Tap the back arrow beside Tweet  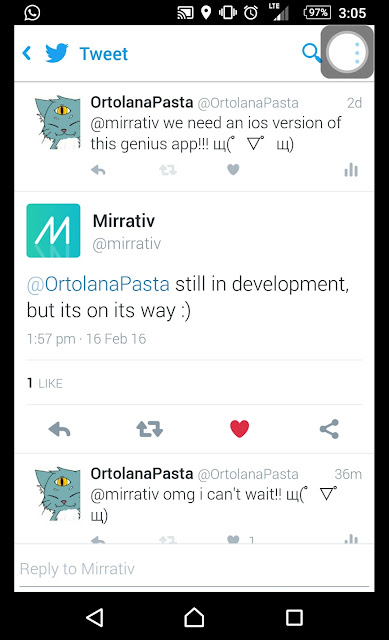tap(27, 53)
